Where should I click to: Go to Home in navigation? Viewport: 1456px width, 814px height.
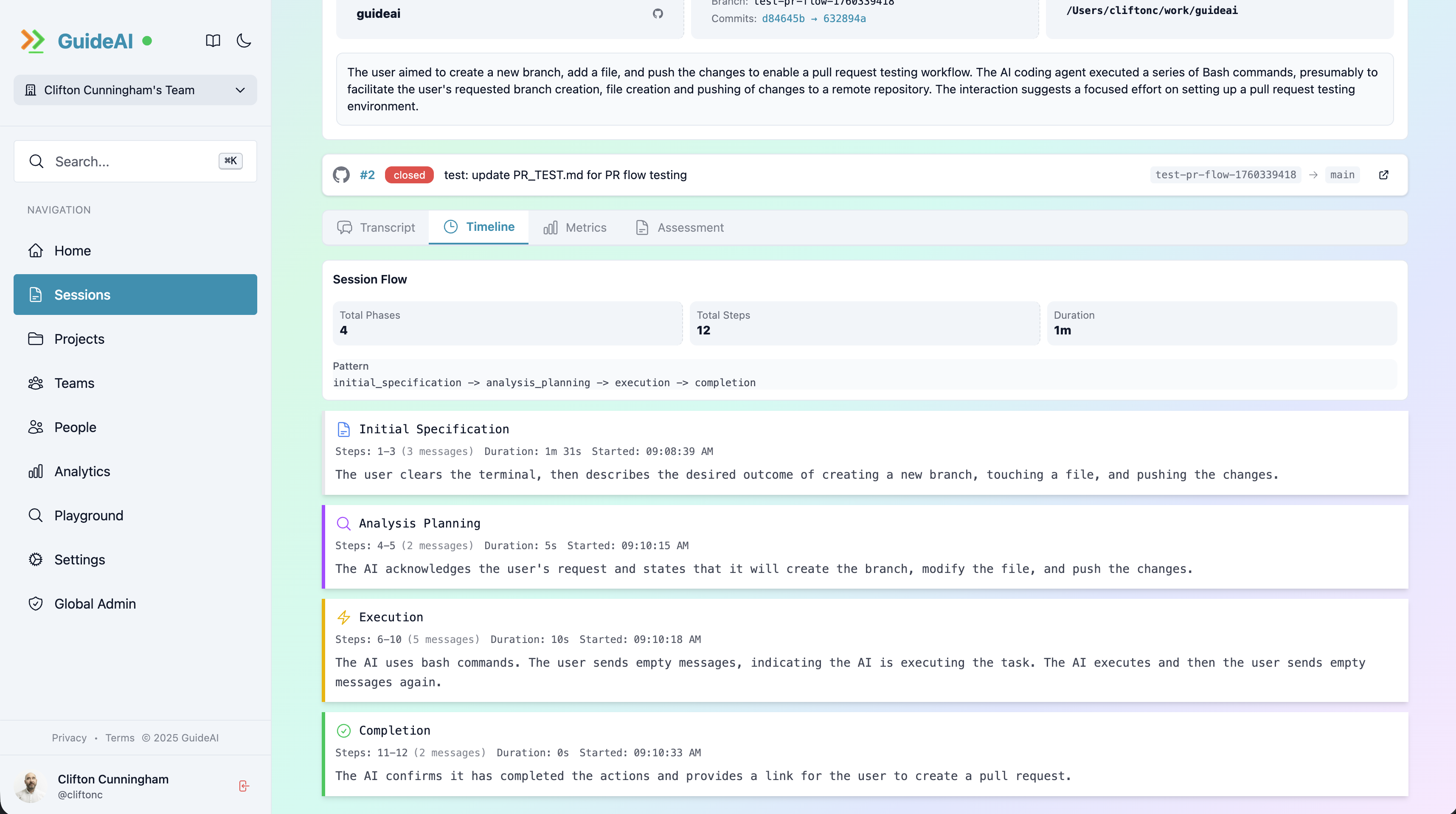(72, 250)
